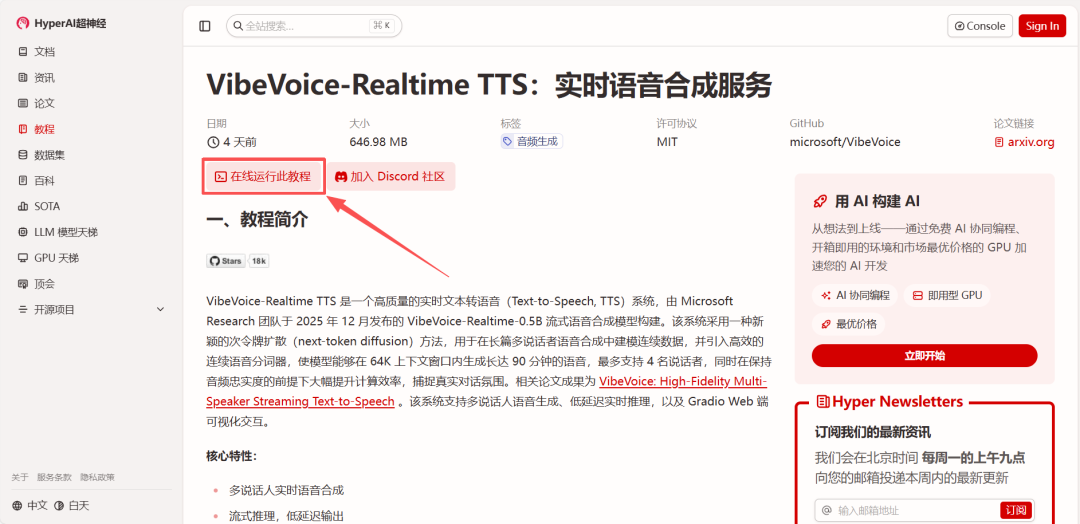Open the microsoft/VibeVoice GitHub link
Viewport: 1080px width, 524px height.
point(844,143)
